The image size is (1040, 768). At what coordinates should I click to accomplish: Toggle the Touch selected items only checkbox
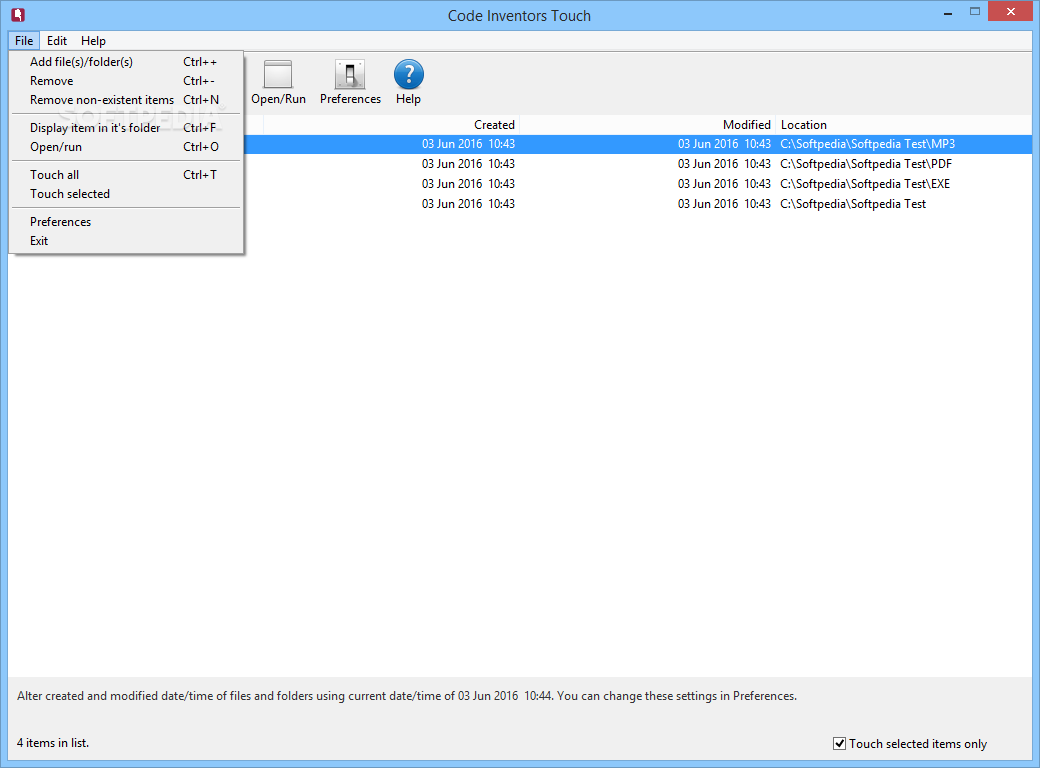click(x=839, y=743)
